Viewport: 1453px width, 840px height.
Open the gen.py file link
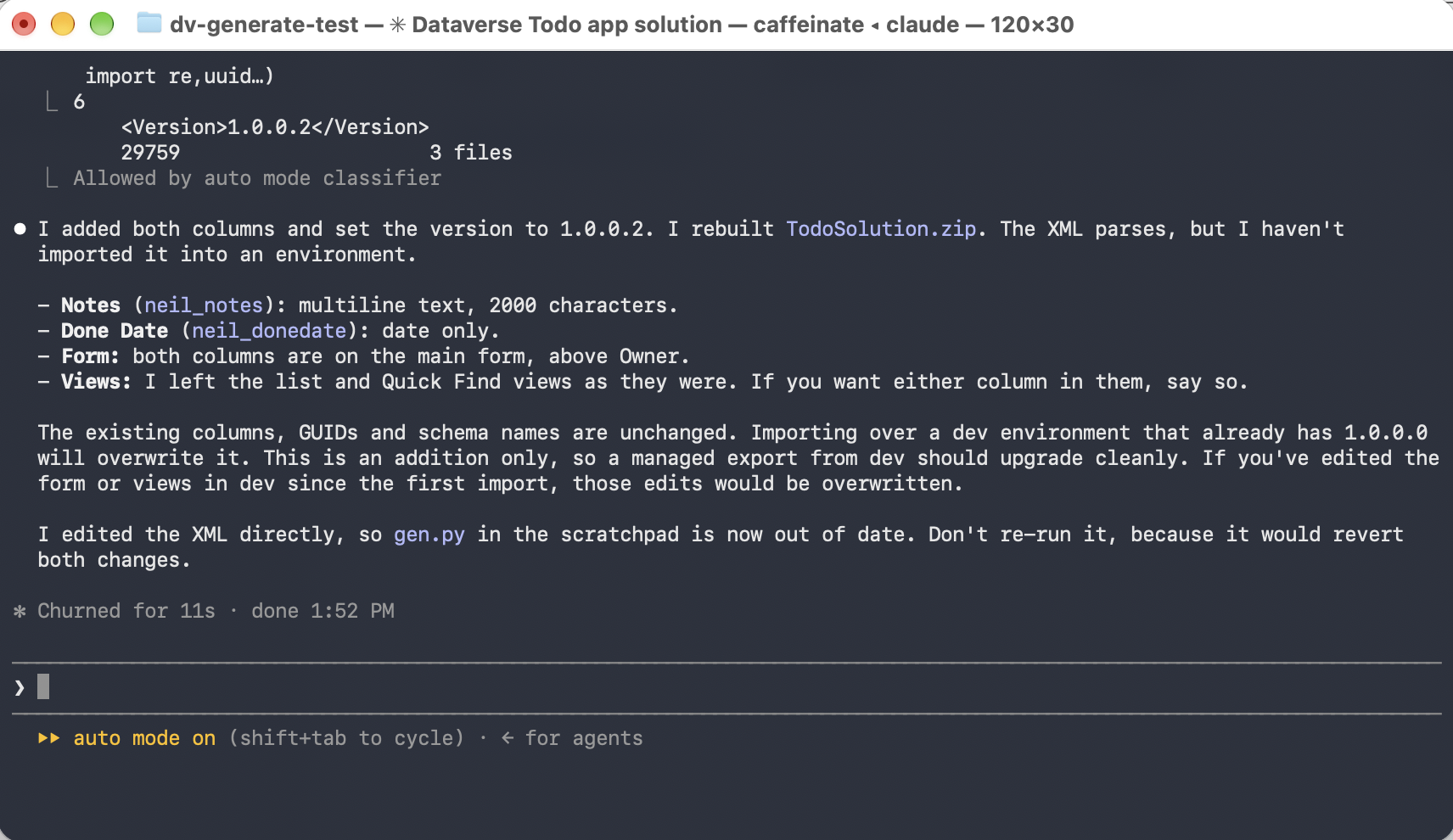point(429,535)
